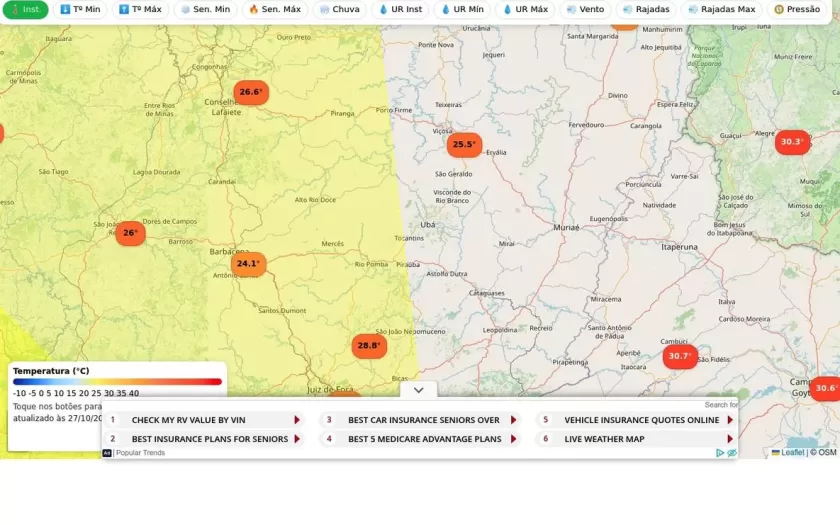Click the AdChoices icon on banner
Image resolution: width=840 pixels, height=525 pixels.
click(x=720, y=453)
